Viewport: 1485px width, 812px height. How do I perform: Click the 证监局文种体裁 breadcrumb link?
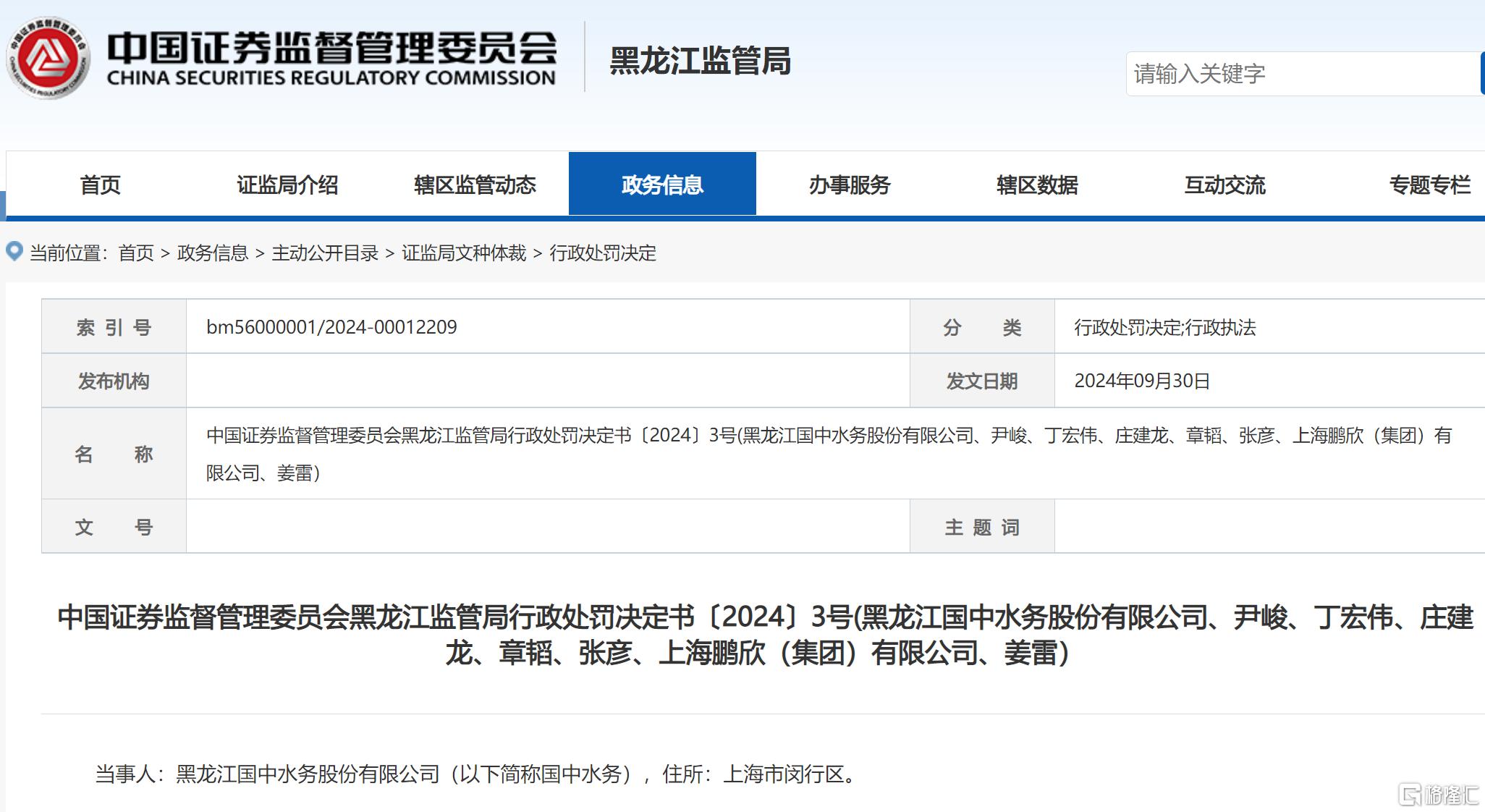click(464, 253)
